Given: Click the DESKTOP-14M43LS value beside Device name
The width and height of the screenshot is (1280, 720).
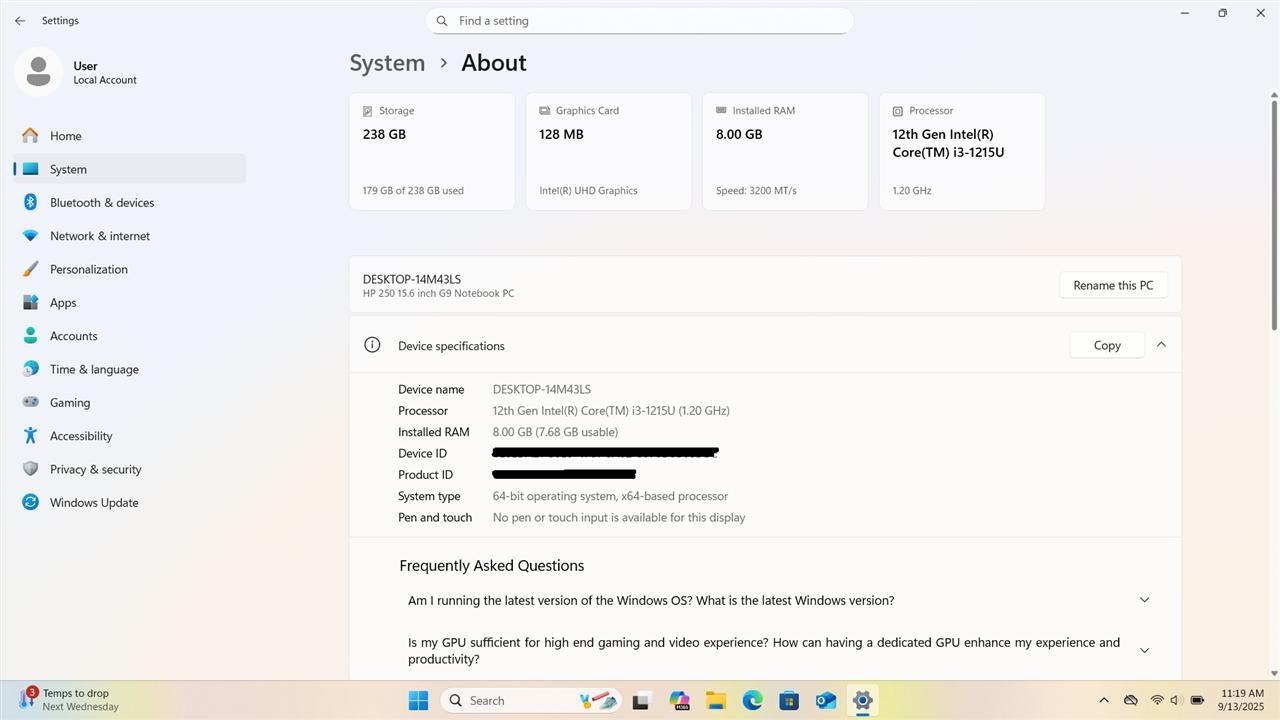Looking at the screenshot, I should (x=542, y=389).
